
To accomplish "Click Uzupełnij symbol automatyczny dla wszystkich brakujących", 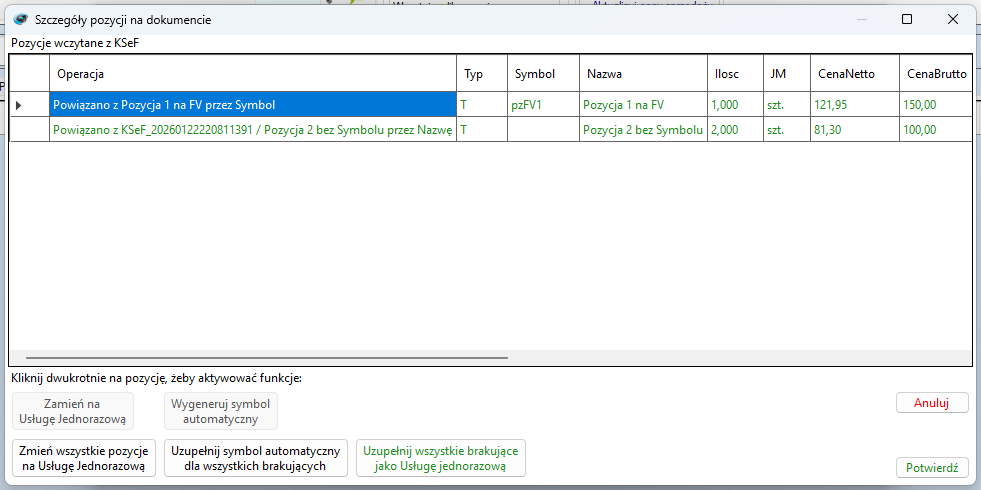I will pos(257,457).
